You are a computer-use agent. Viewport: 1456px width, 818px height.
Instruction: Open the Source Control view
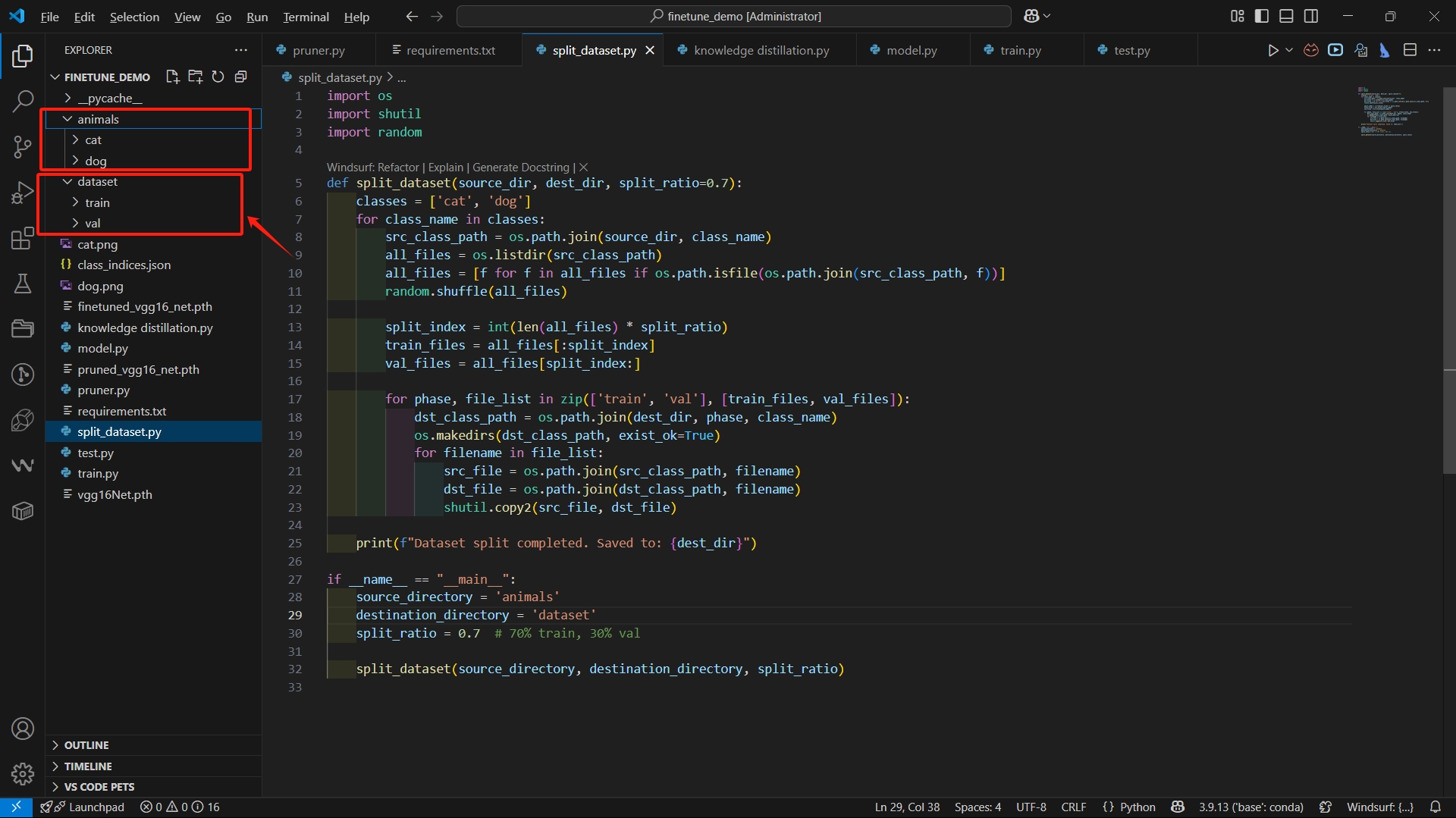[x=23, y=146]
